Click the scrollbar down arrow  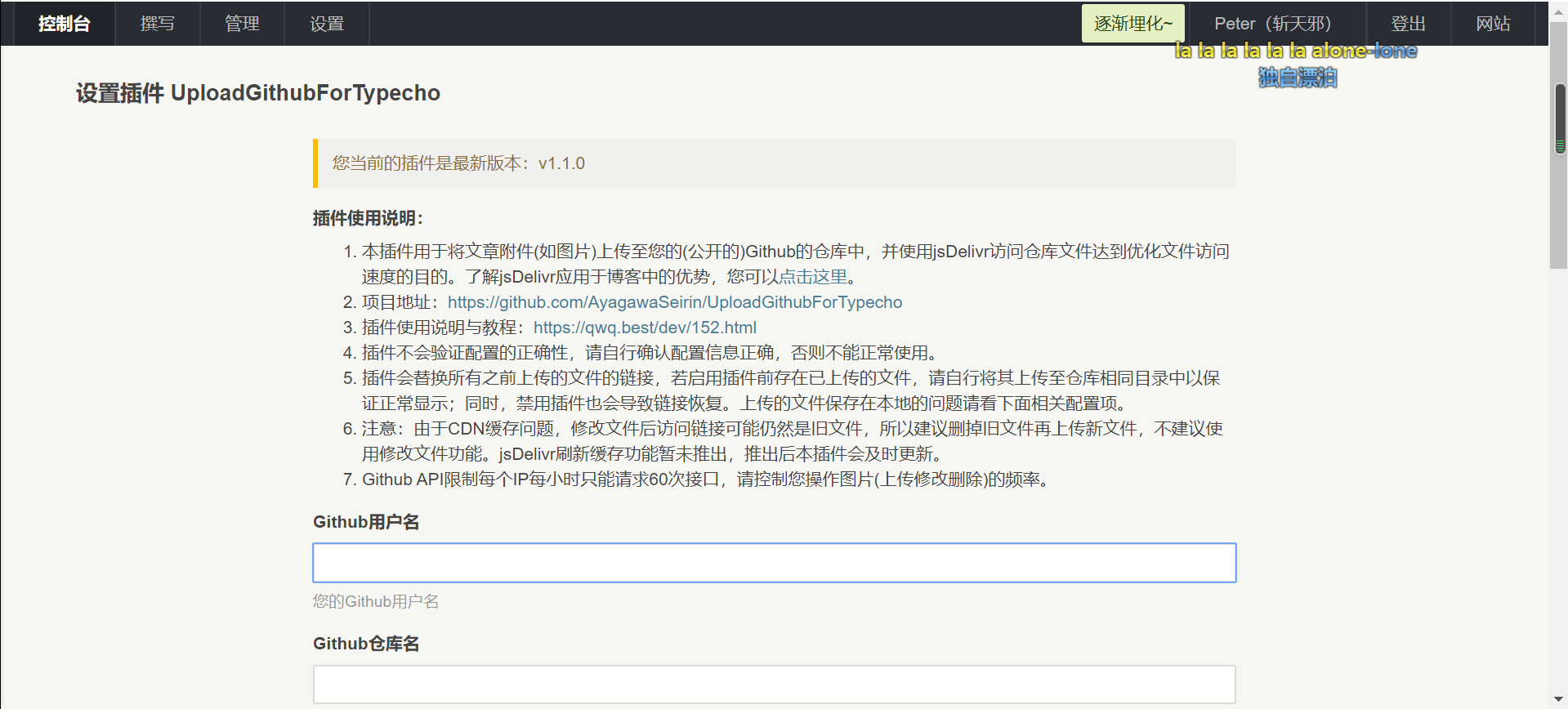click(1560, 701)
